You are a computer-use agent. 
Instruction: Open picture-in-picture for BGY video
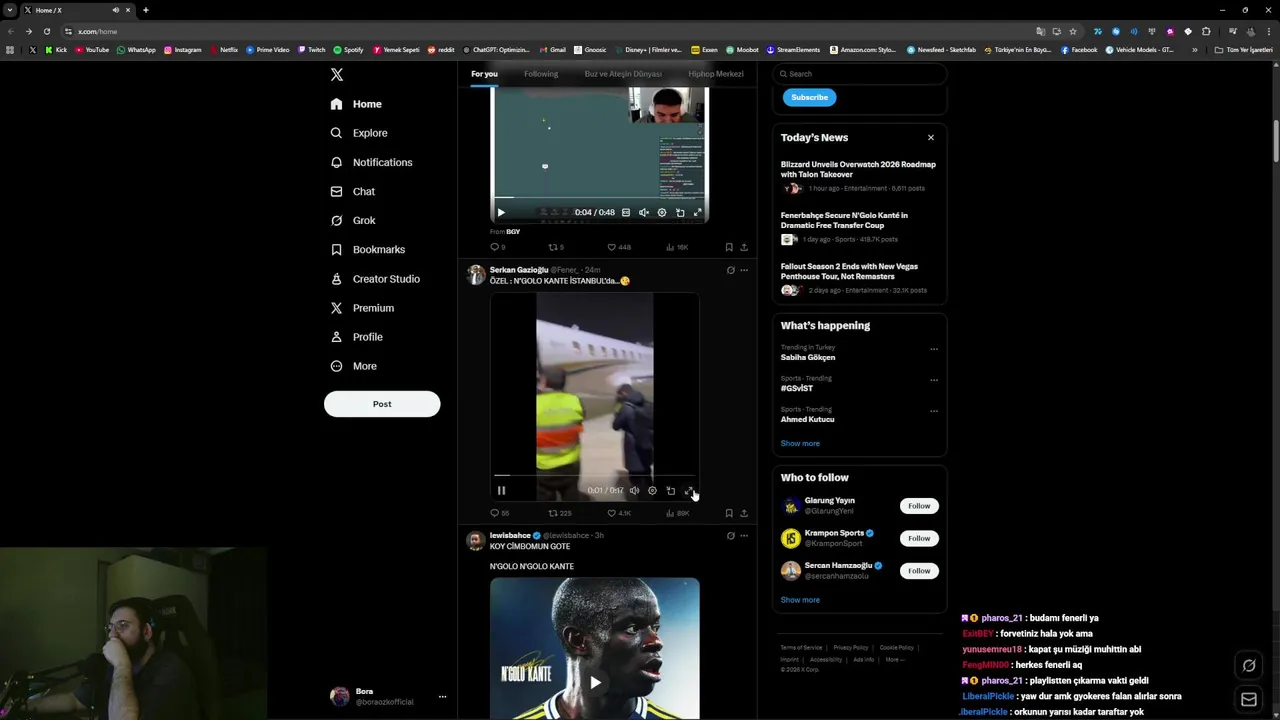[680, 212]
